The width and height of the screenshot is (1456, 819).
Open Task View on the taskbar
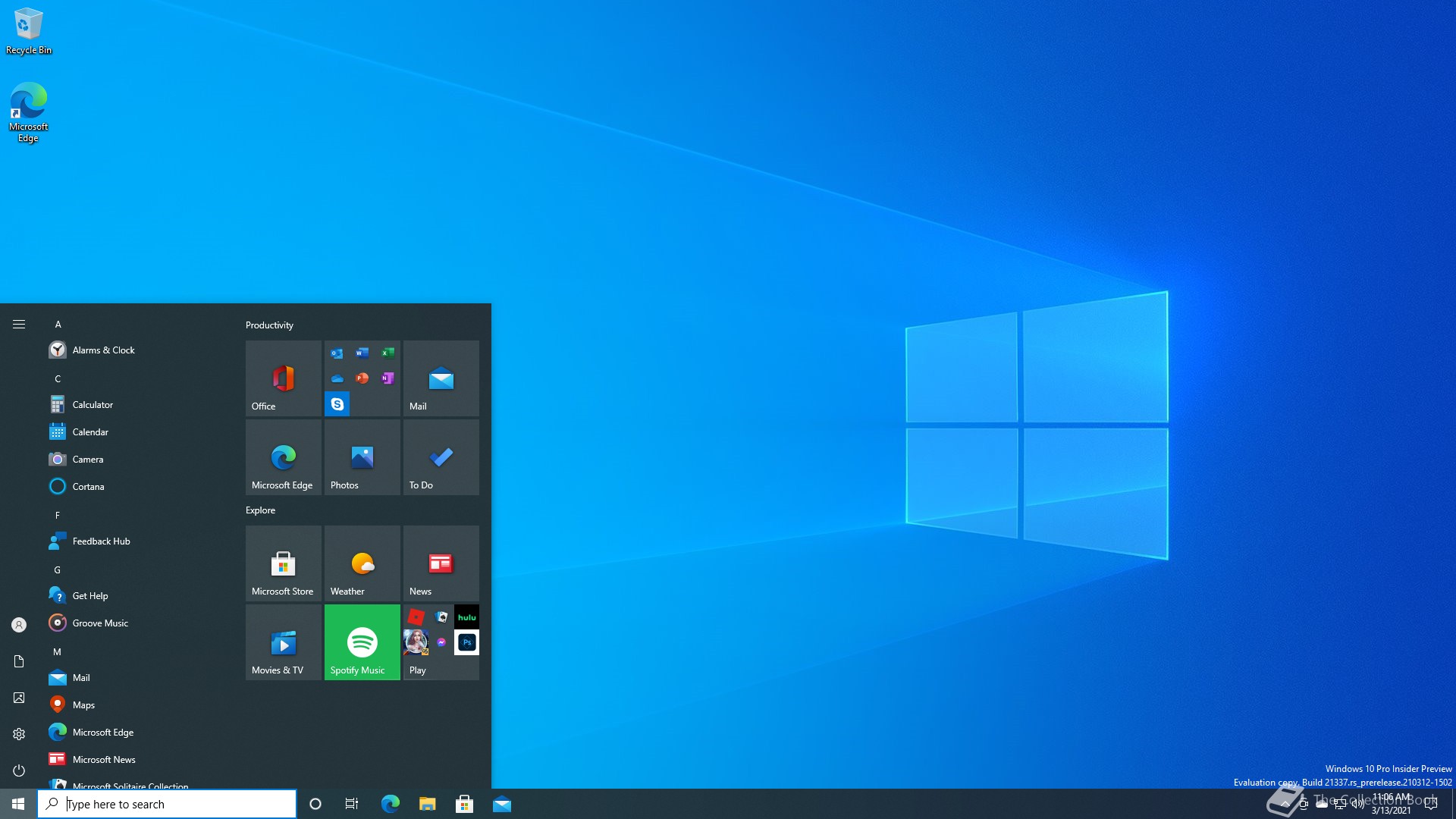(351, 803)
